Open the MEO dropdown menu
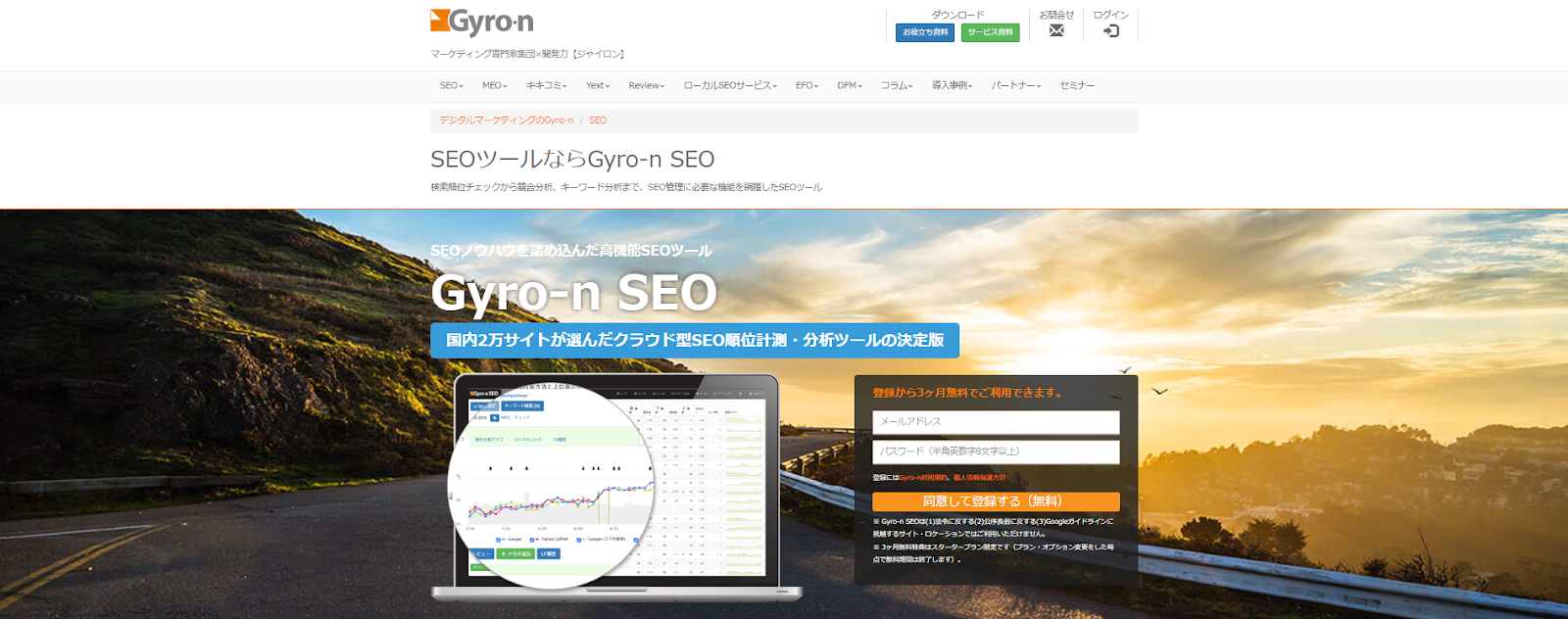1568x619 pixels. (494, 86)
